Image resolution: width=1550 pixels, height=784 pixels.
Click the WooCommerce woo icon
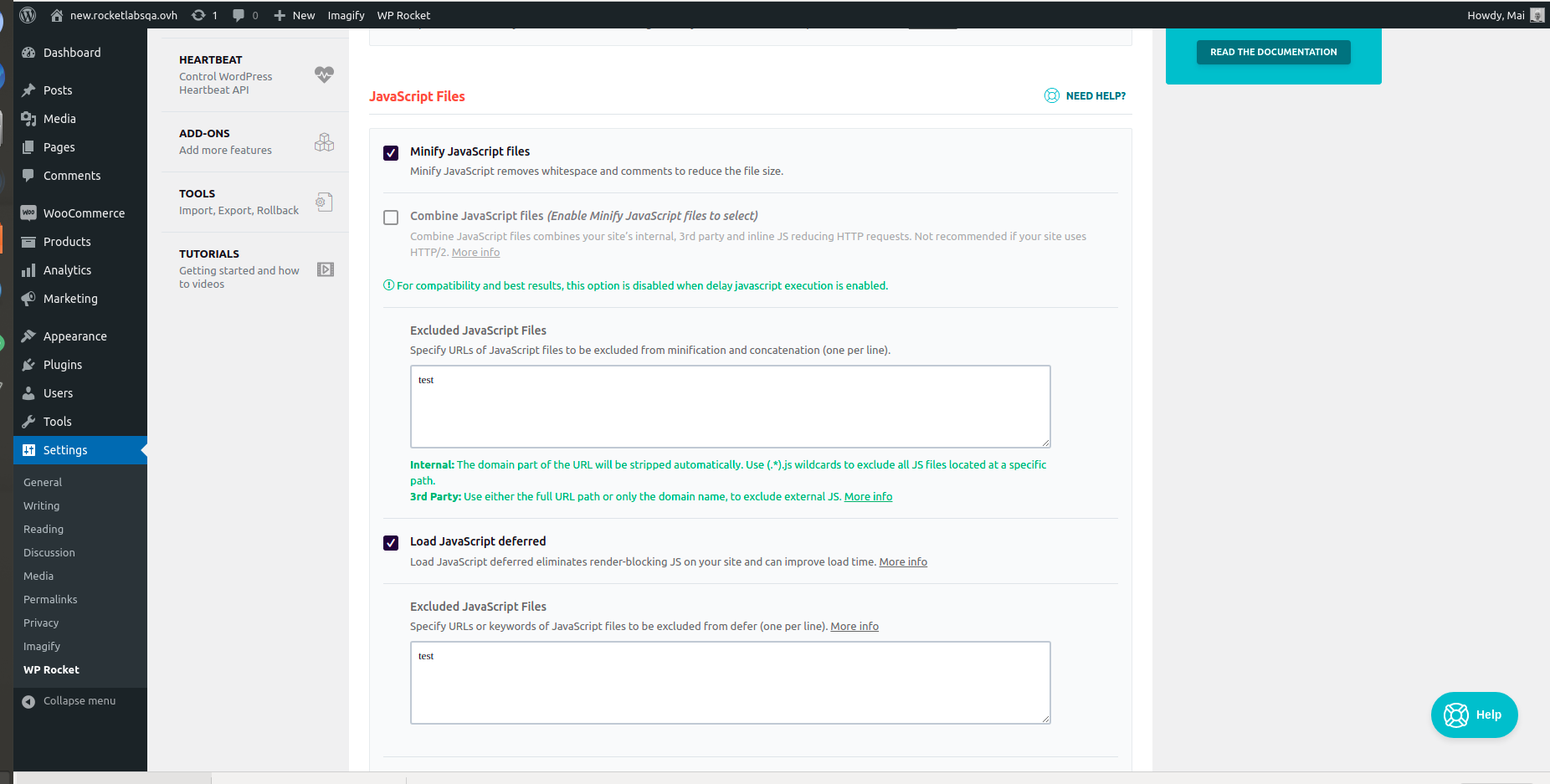click(28, 213)
